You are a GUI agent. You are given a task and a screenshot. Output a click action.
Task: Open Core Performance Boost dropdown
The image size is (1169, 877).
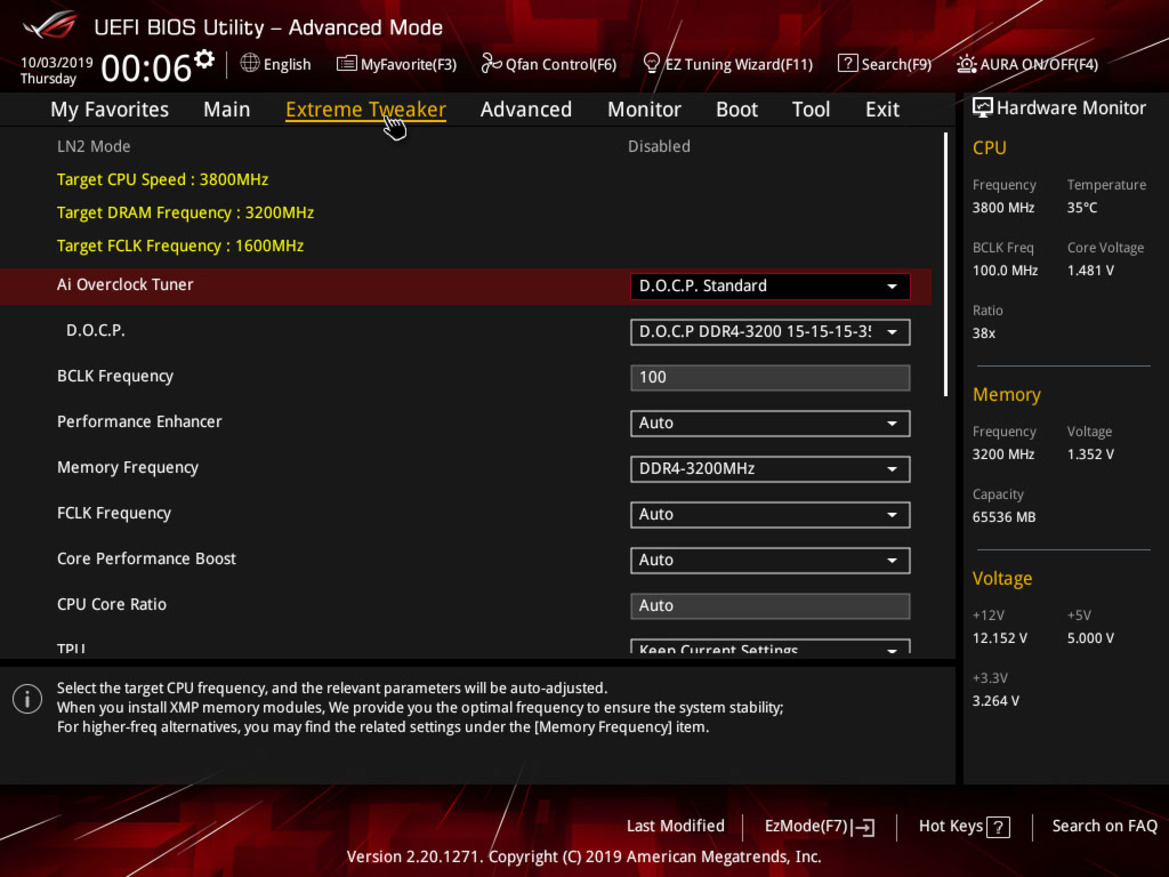769,560
